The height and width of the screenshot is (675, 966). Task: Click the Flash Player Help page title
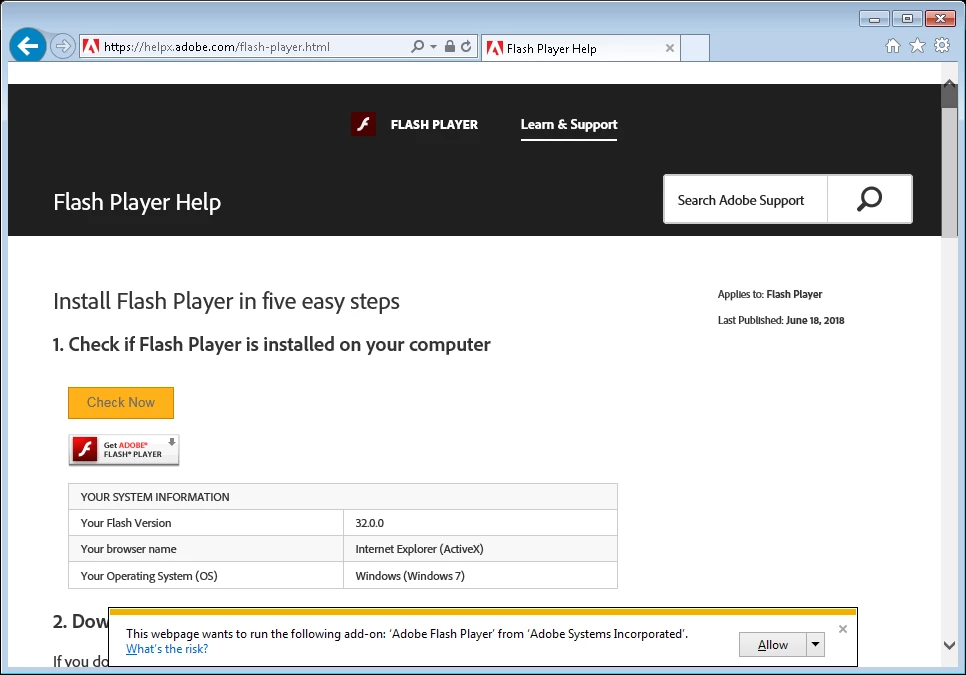coord(137,203)
